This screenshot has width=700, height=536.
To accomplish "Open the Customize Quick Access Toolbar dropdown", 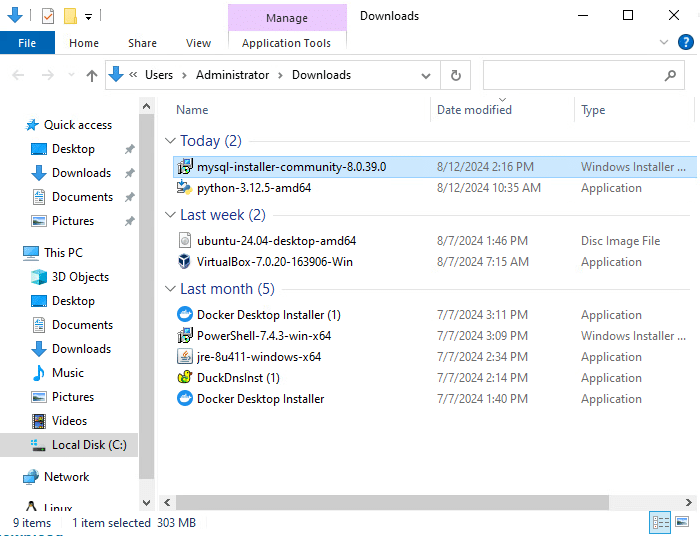I will point(88,17).
